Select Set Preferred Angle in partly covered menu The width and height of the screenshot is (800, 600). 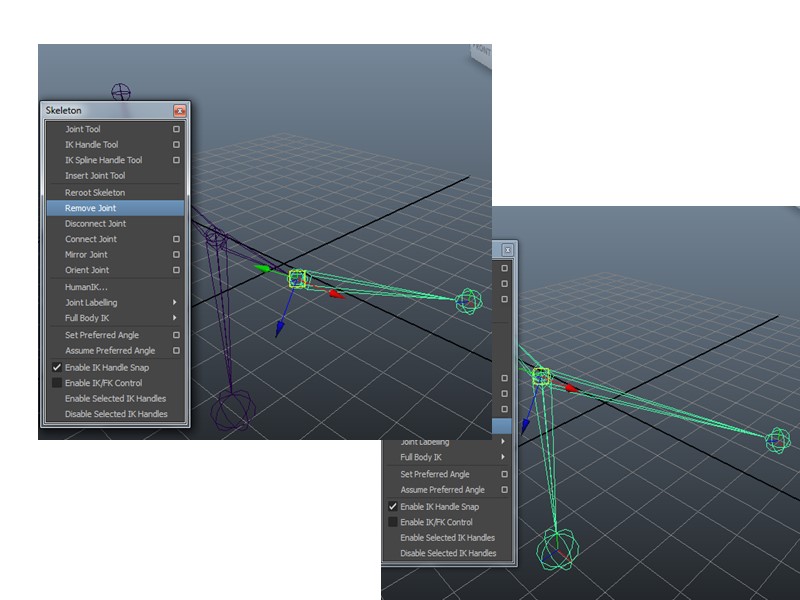pos(435,474)
